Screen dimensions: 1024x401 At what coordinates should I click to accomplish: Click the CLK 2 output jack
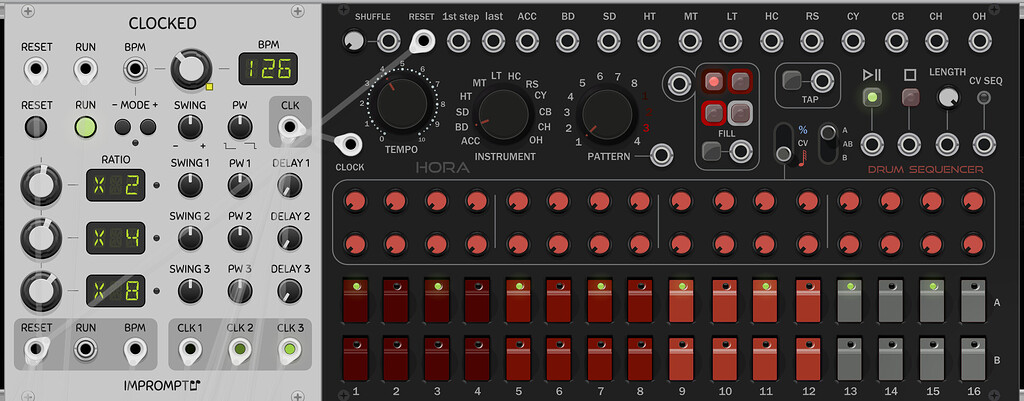pos(240,349)
